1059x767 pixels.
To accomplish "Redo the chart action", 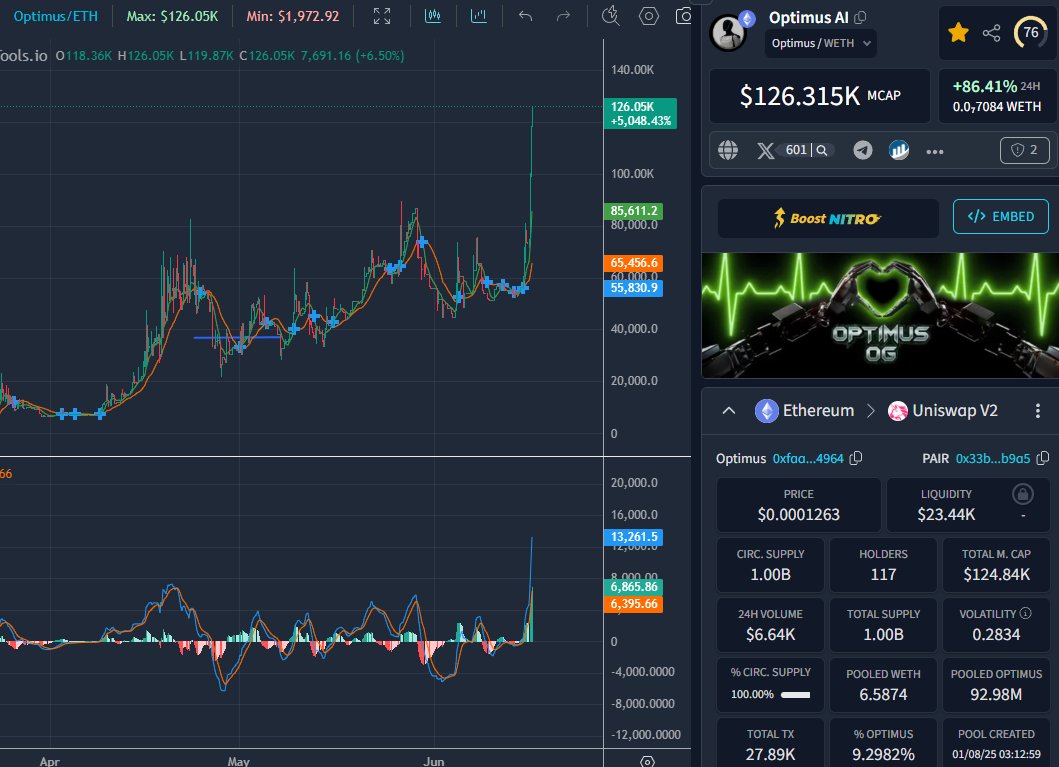I will 563,16.
